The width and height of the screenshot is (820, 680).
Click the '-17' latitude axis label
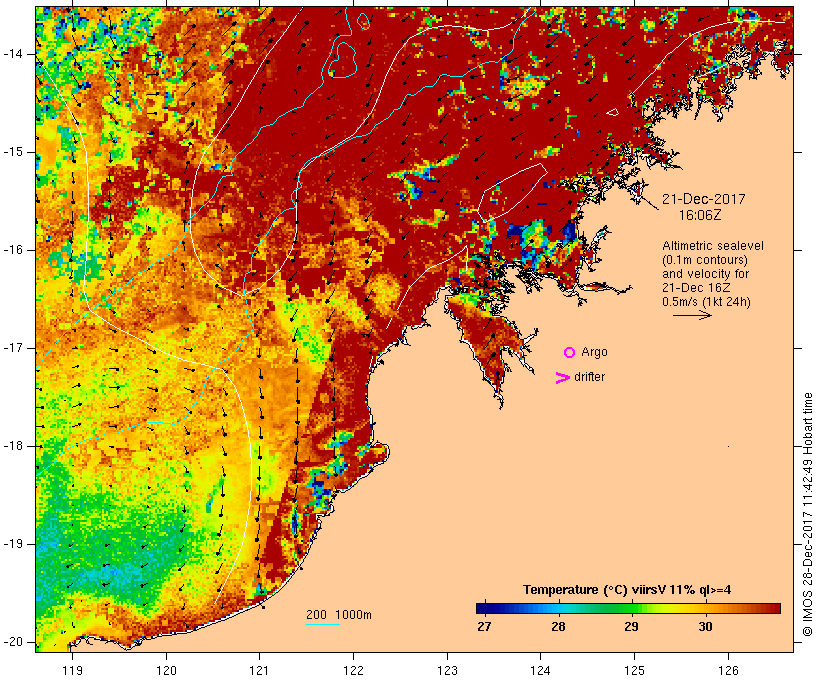point(13,348)
